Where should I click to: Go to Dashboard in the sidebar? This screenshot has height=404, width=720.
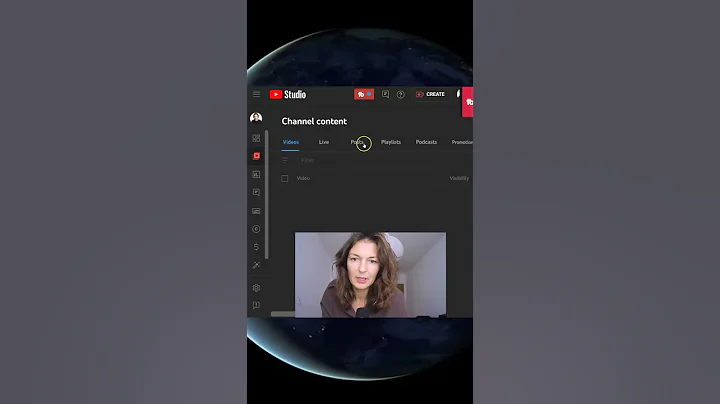[256, 138]
